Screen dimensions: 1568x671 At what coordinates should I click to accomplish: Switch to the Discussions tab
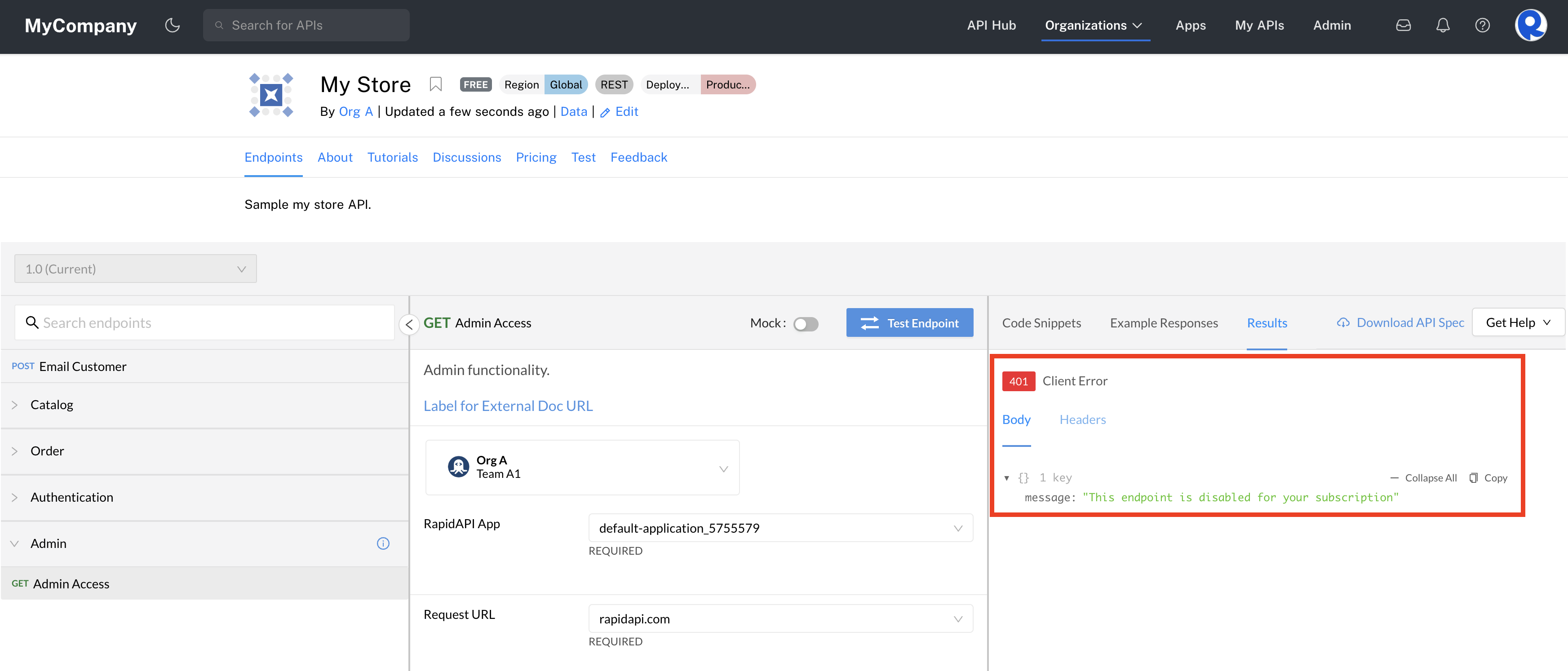pos(467,157)
